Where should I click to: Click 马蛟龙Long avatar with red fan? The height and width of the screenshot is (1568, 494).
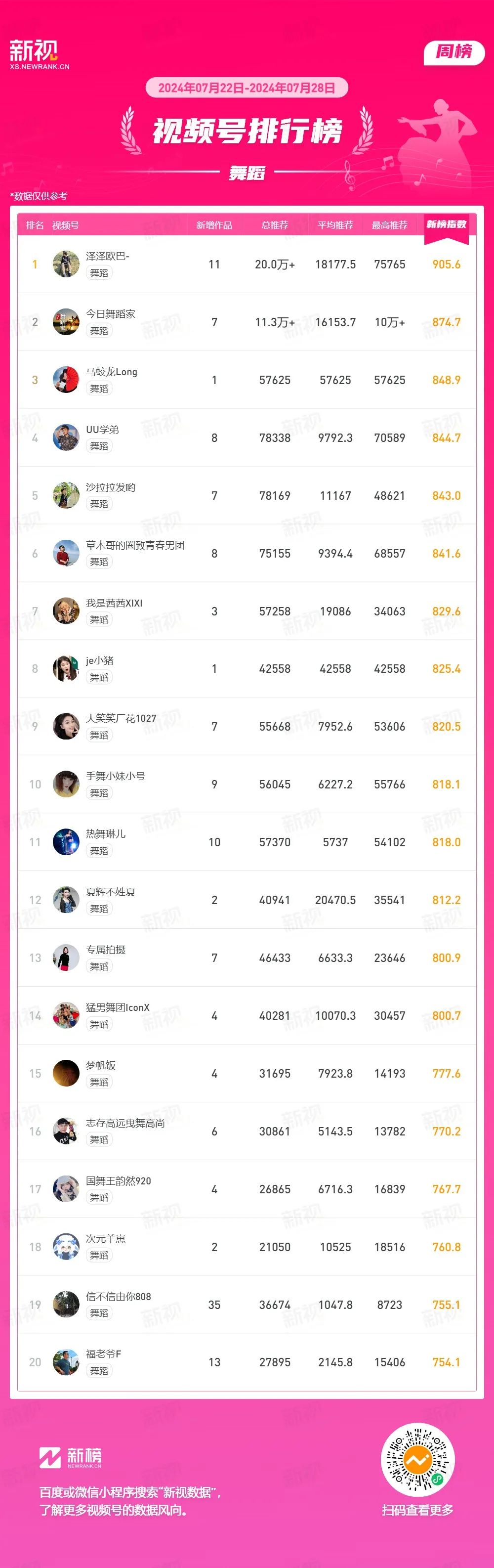[x=66, y=380]
